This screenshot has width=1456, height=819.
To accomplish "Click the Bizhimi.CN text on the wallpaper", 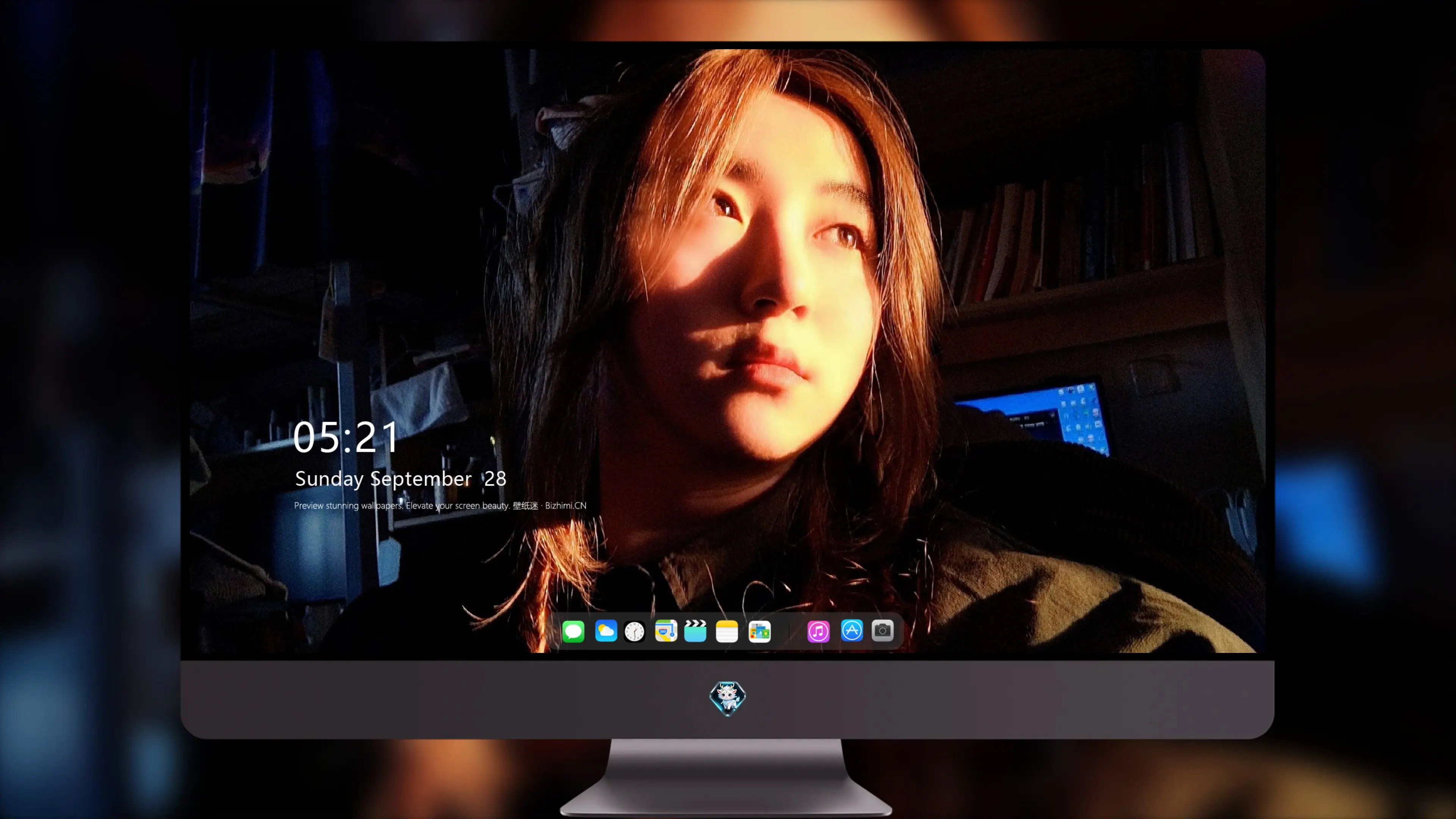I will tap(565, 505).
